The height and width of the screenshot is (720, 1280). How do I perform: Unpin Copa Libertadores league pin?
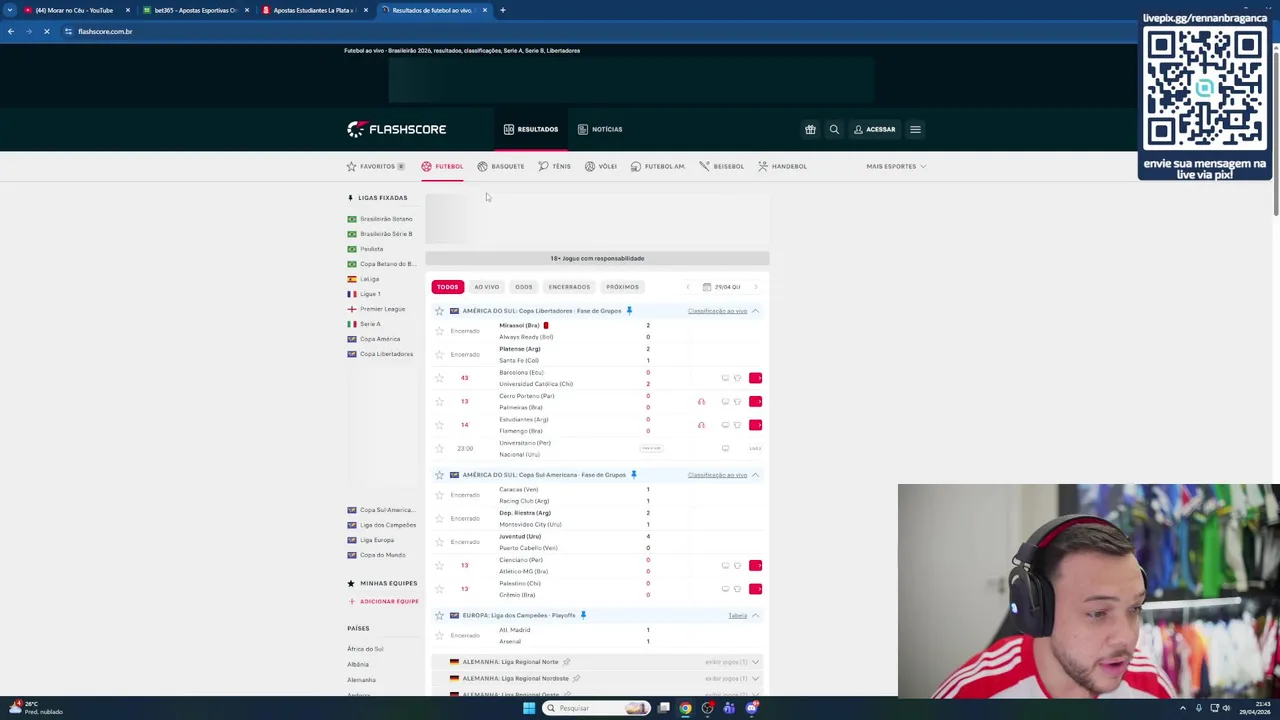tap(629, 311)
